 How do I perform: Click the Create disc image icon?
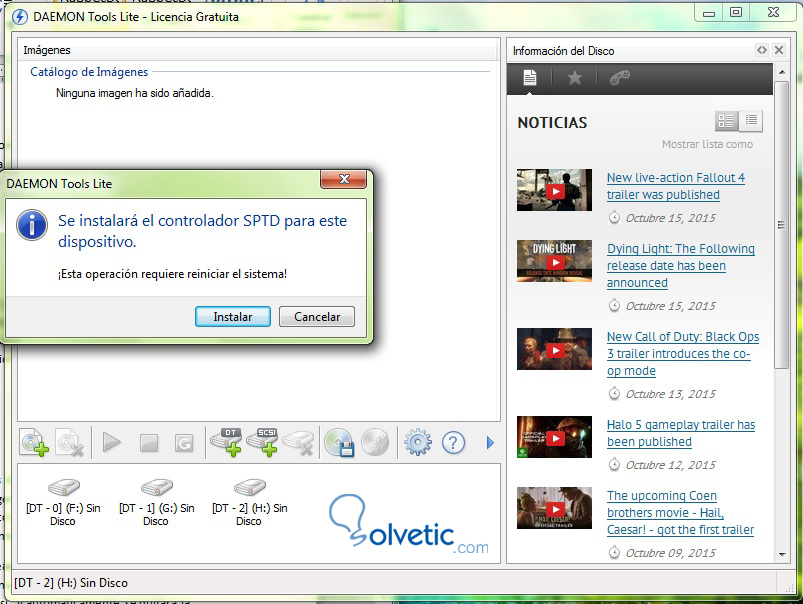(339, 442)
